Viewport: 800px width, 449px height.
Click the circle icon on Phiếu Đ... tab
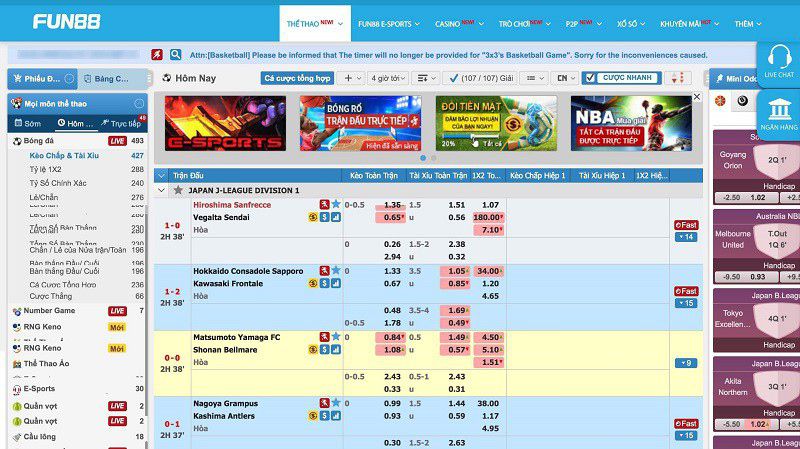[69, 79]
